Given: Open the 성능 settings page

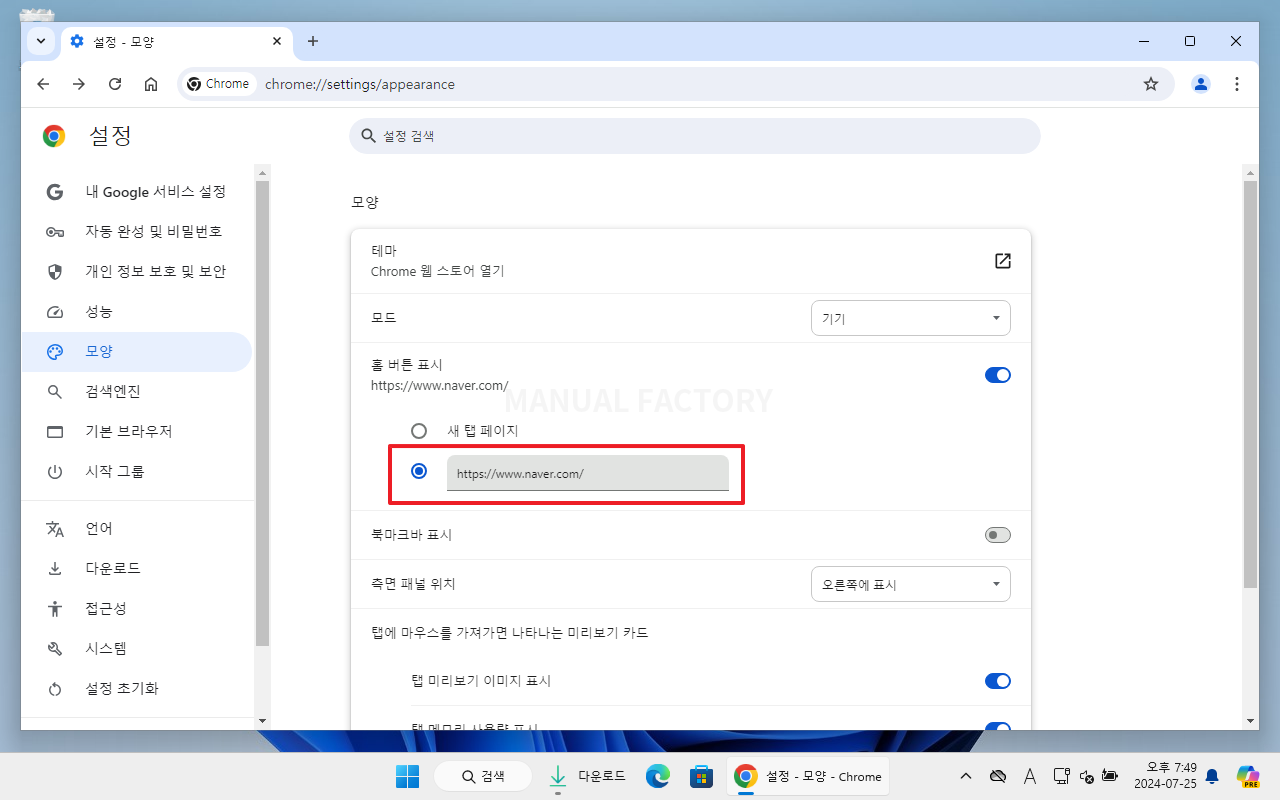Looking at the screenshot, I should tap(137, 312).
